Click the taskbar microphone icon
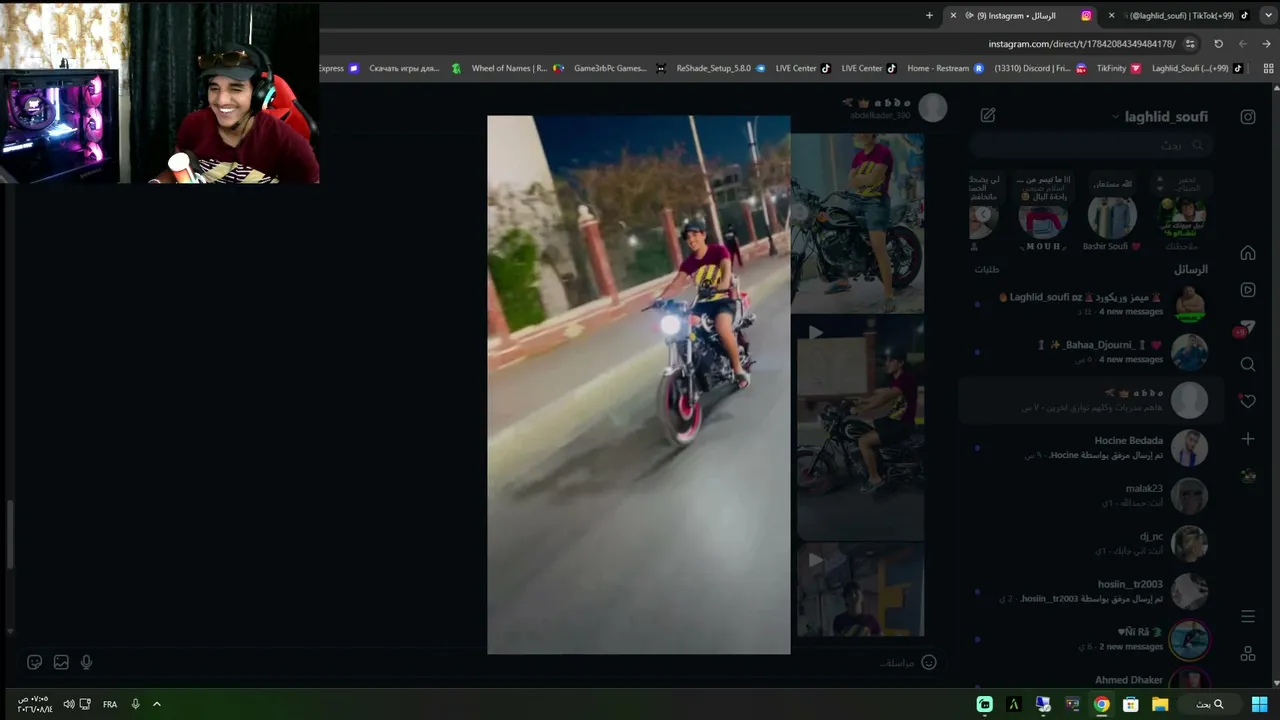 135,704
